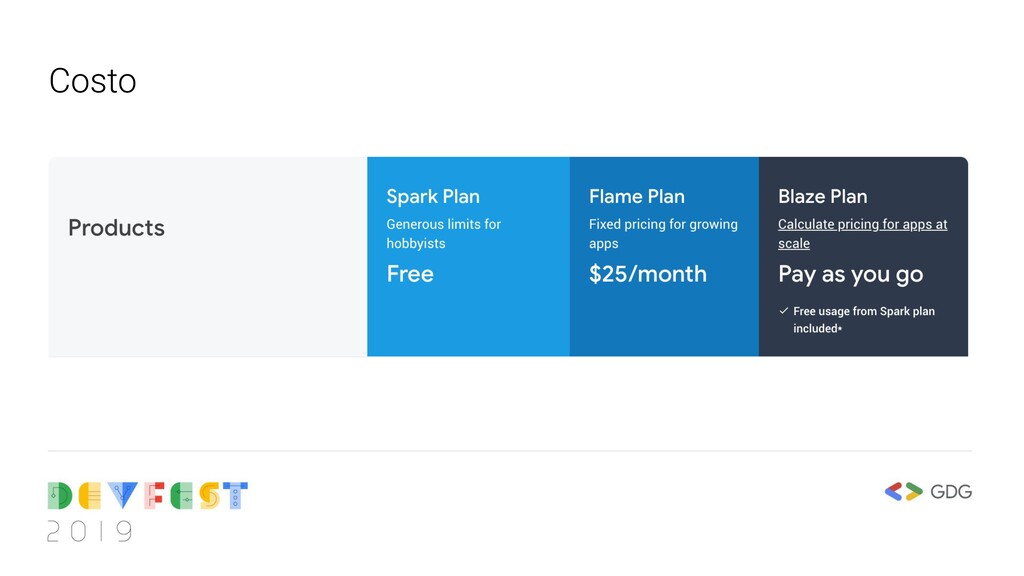This screenshot has height=576, width=1024.
Task: Click the Pay as you go text
Action: tap(851, 274)
